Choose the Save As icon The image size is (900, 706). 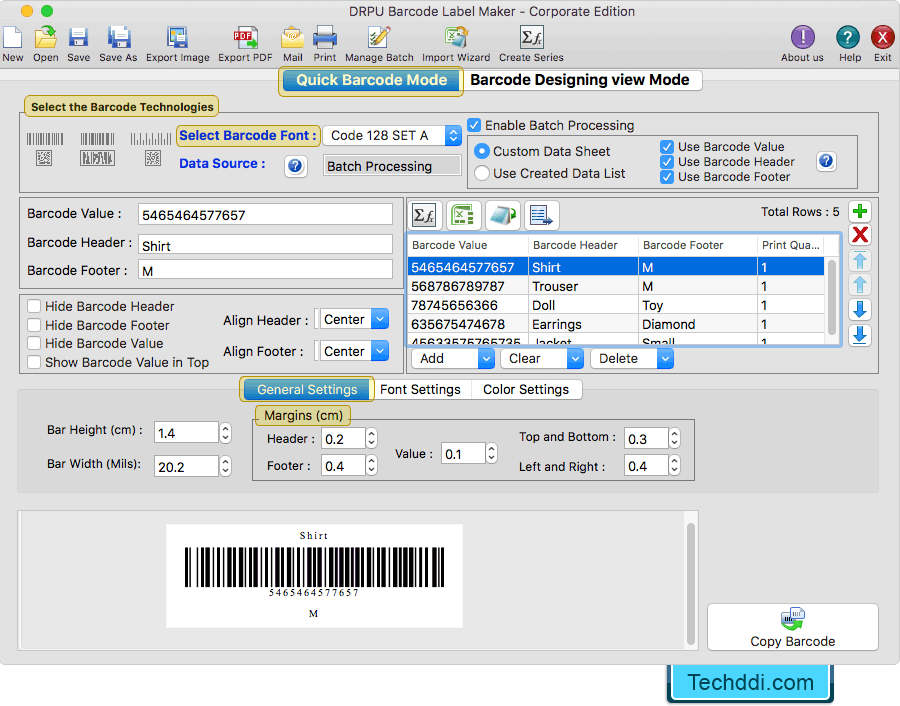click(119, 38)
